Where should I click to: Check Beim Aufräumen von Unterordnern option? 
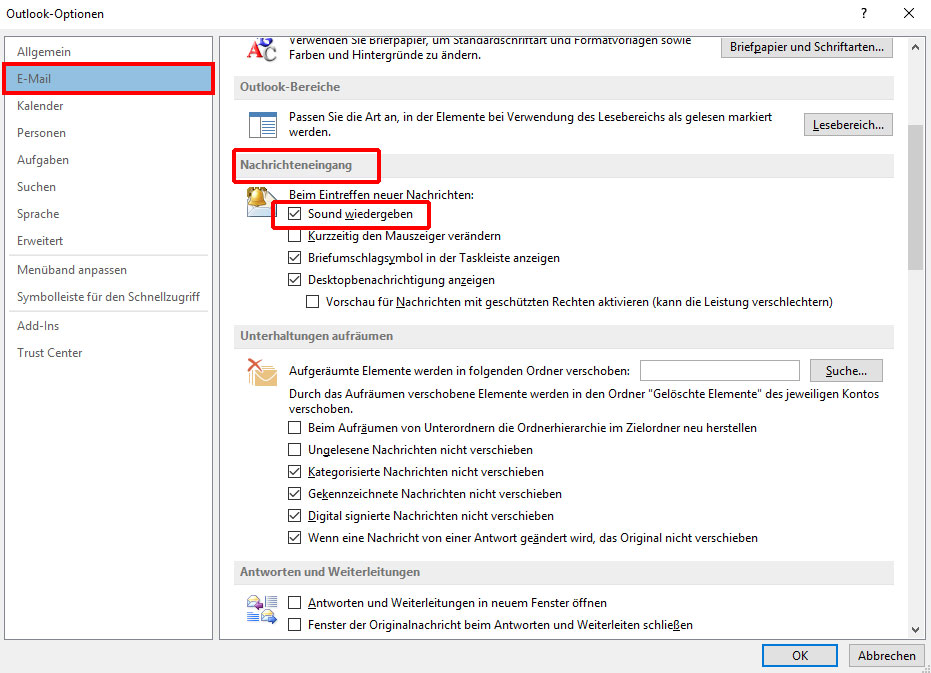coord(294,428)
